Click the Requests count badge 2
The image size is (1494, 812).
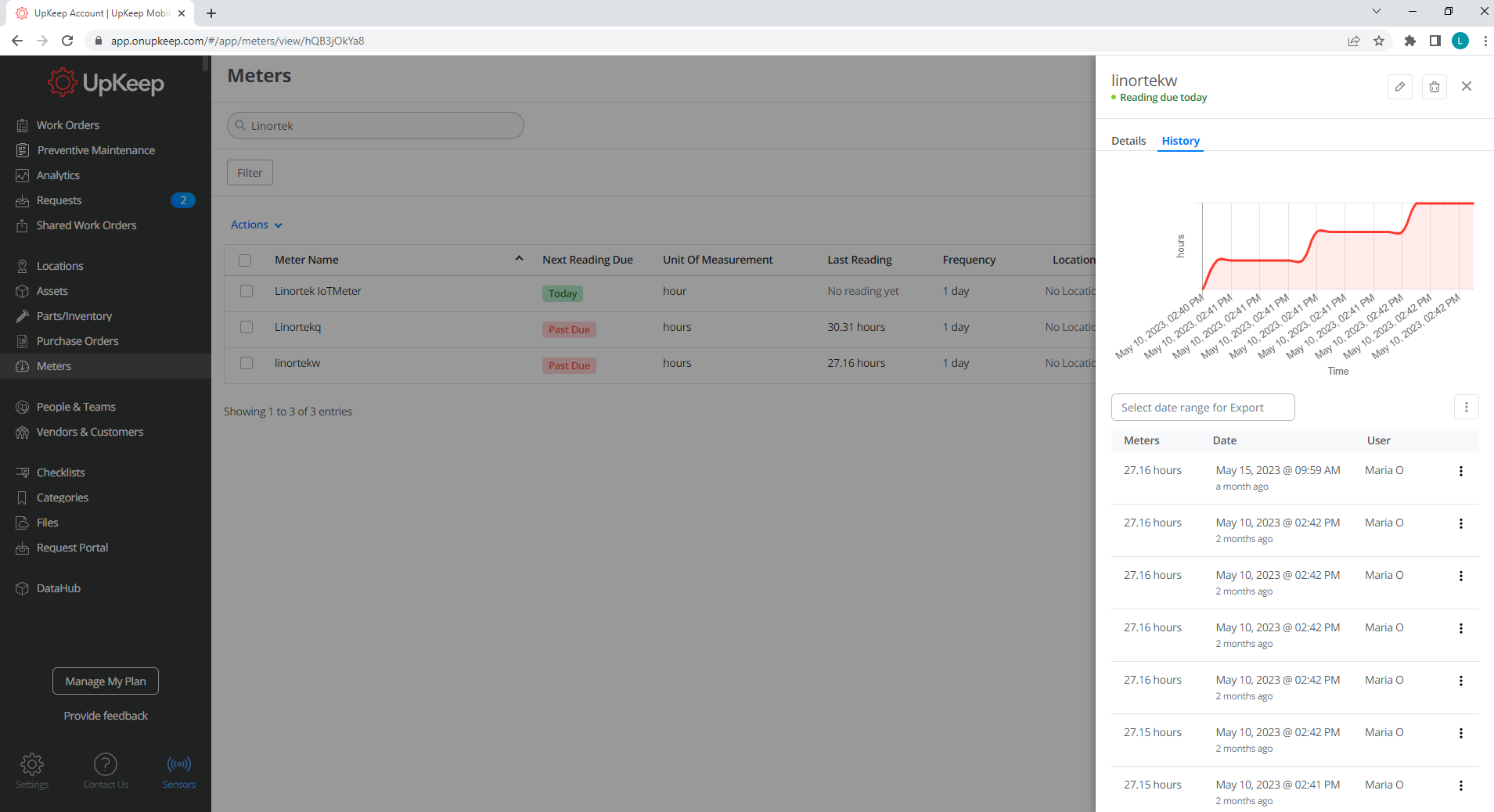coord(182,200)
